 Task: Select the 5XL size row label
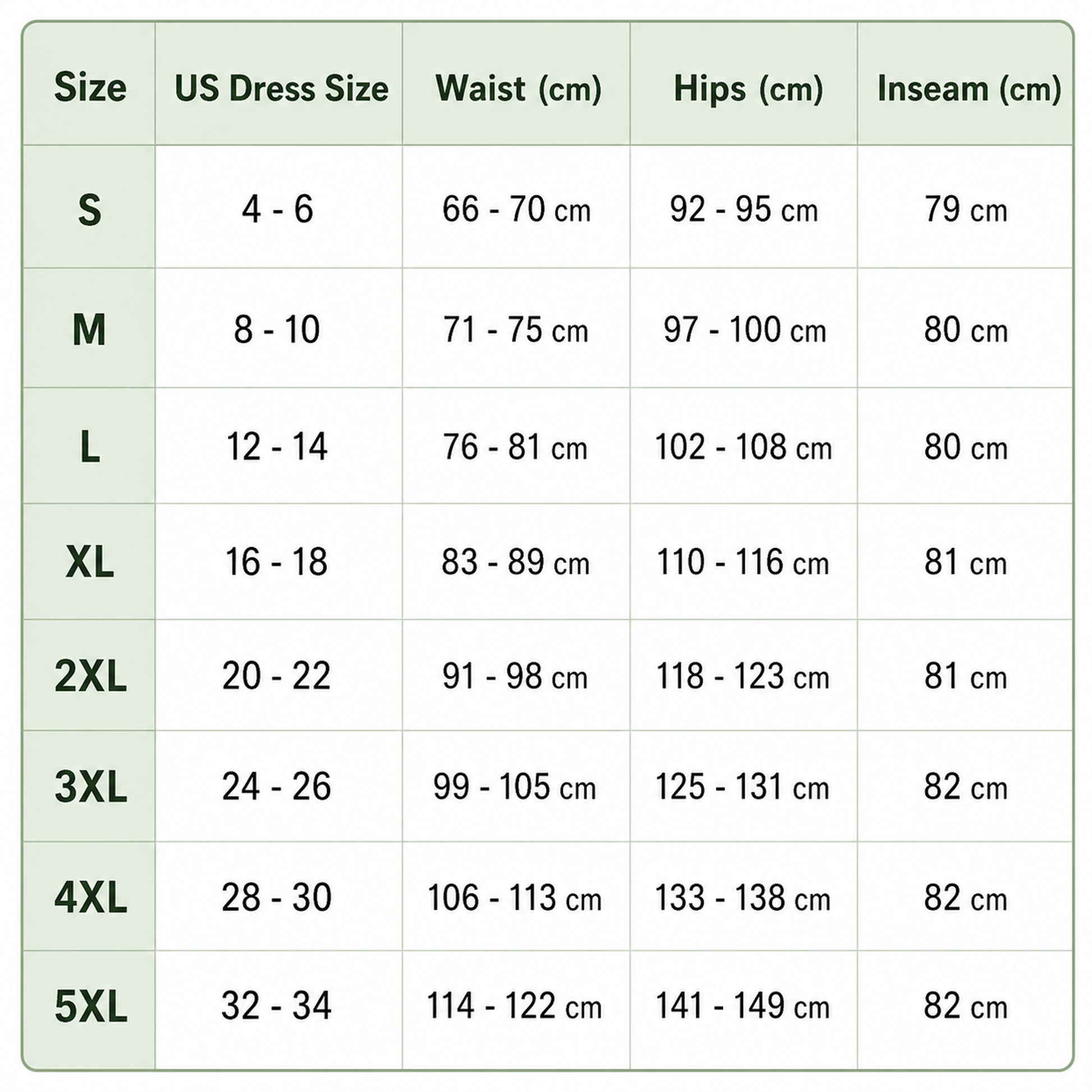[x=90, y=1008]
